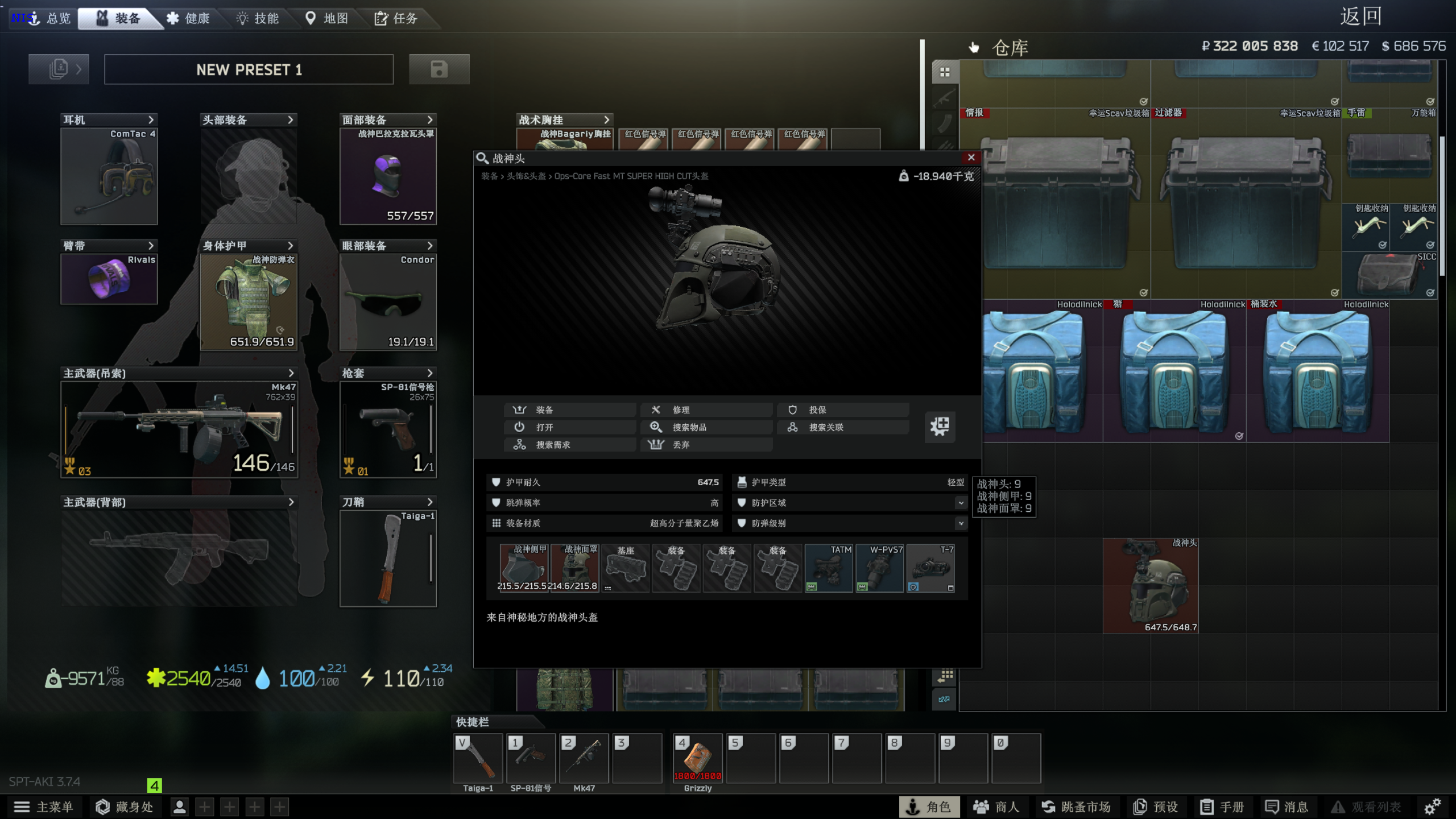Expand the 头部装备 slot chevron

tap(291, 119)
